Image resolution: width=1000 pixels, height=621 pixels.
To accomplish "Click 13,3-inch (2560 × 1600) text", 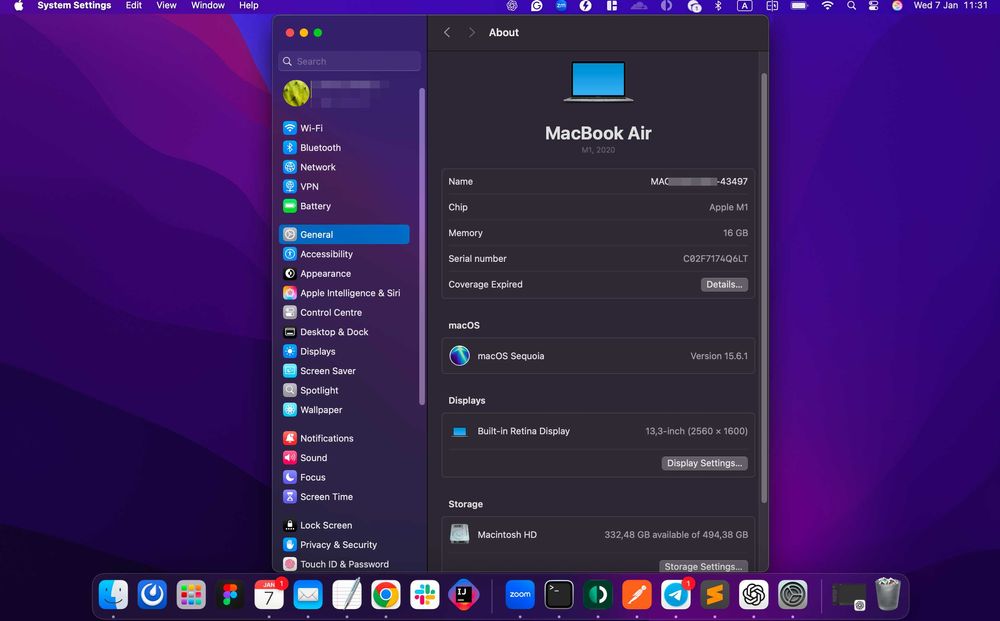I will click(696, 432).
